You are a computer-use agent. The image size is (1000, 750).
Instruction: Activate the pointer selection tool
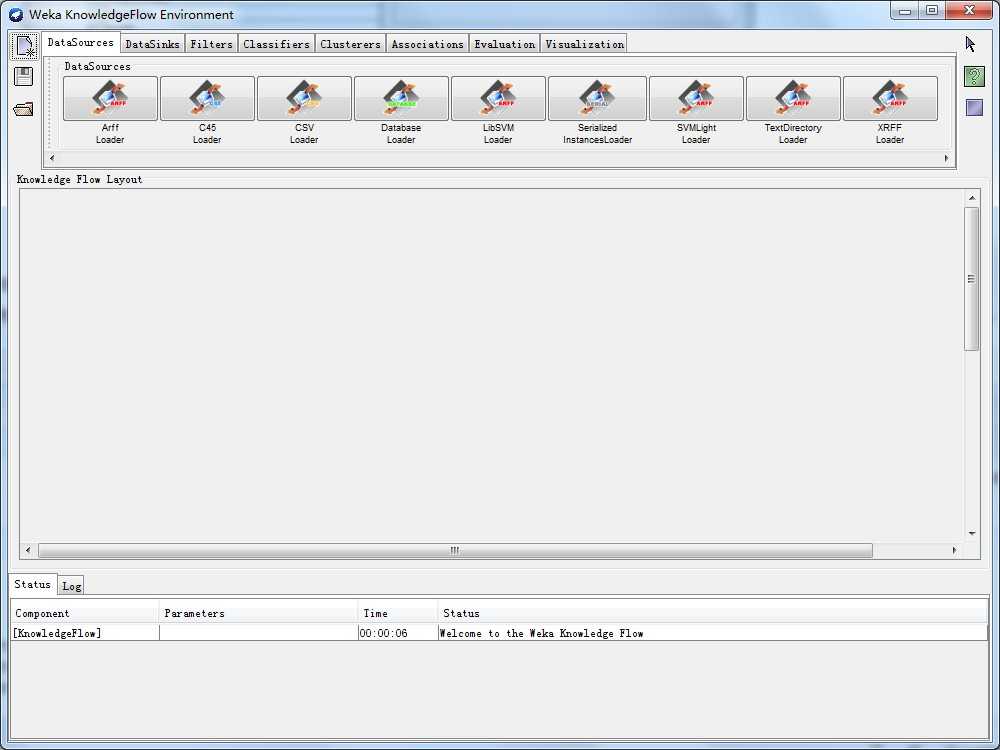[971, 44]
